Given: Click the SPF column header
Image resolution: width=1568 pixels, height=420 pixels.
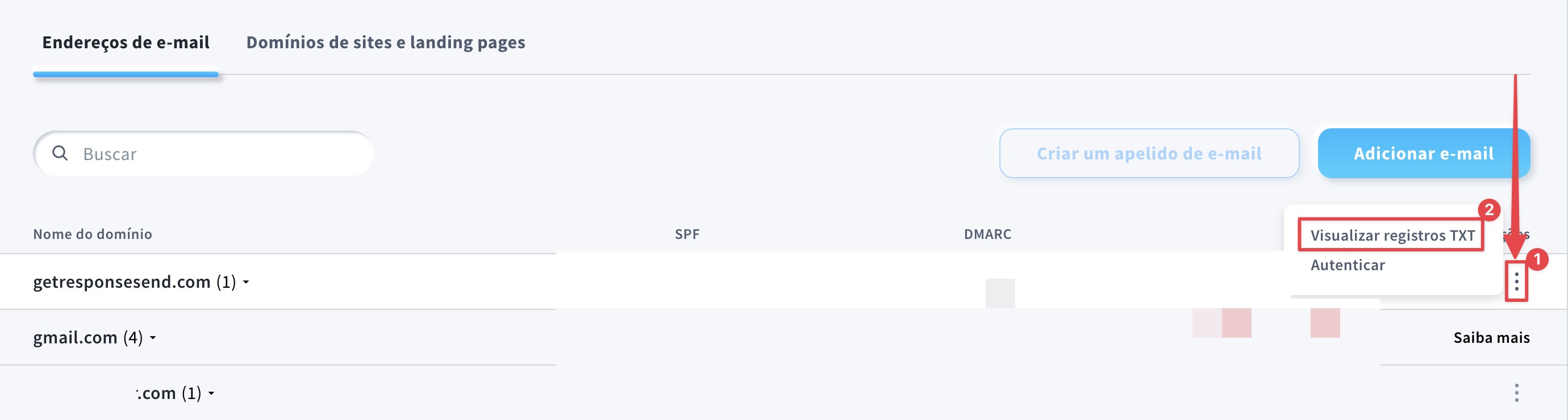Looking at the screenshot, I should pyautogui.click(x=687, y=234).
